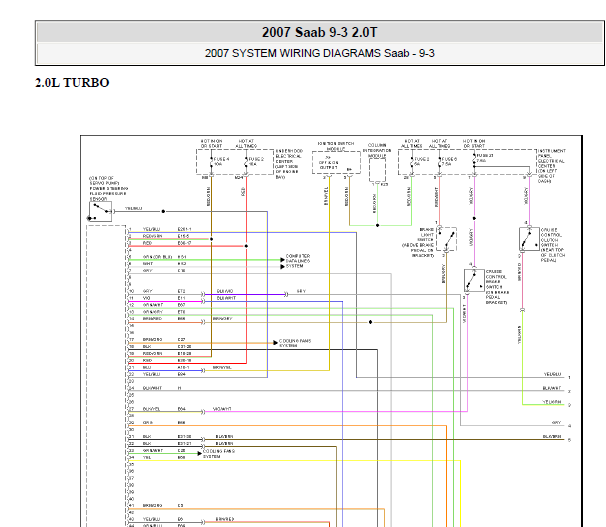Click the "GRY" output label at right edge
The width and height of the screenshot is (606, 527).
556,423
